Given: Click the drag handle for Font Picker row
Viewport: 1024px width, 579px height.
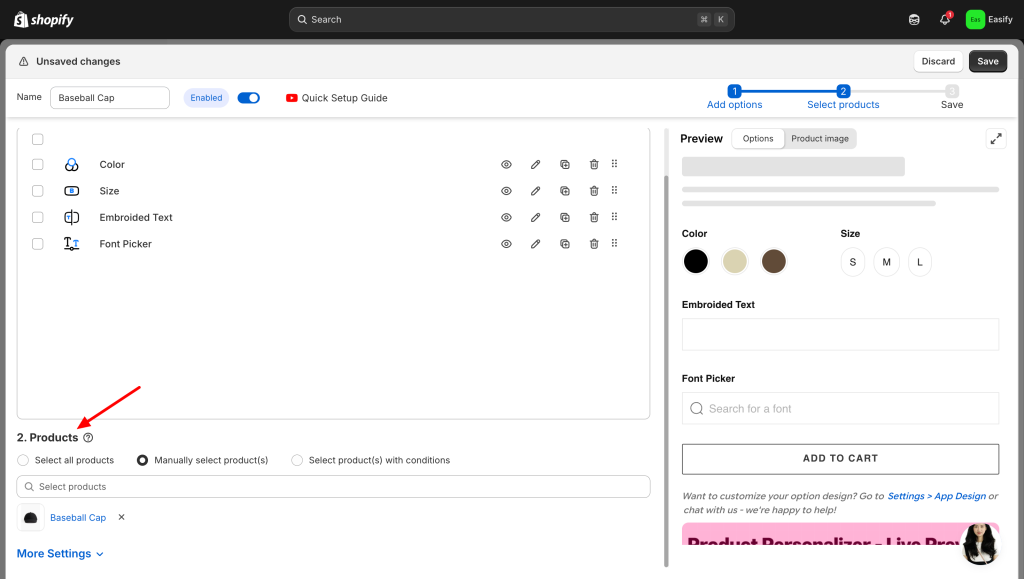Looking at the screenshot, I should [x=614, y=243].
